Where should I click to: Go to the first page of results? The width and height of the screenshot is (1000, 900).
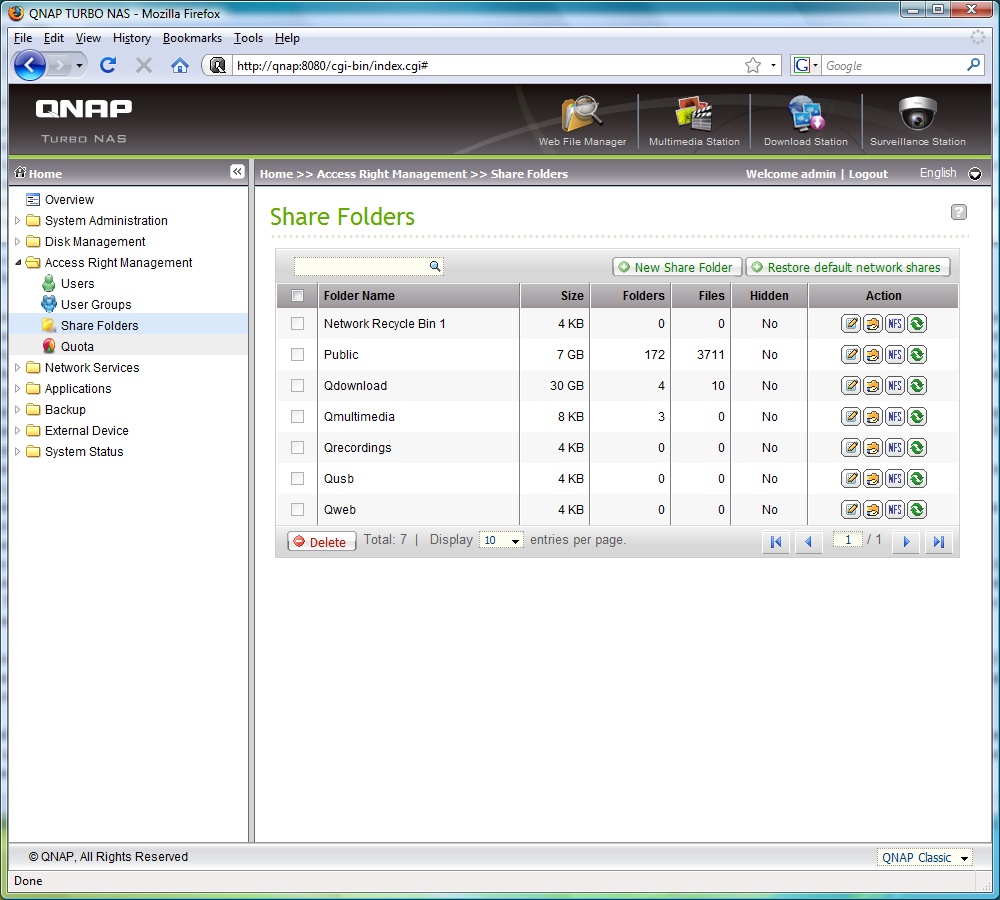point(776,542)
